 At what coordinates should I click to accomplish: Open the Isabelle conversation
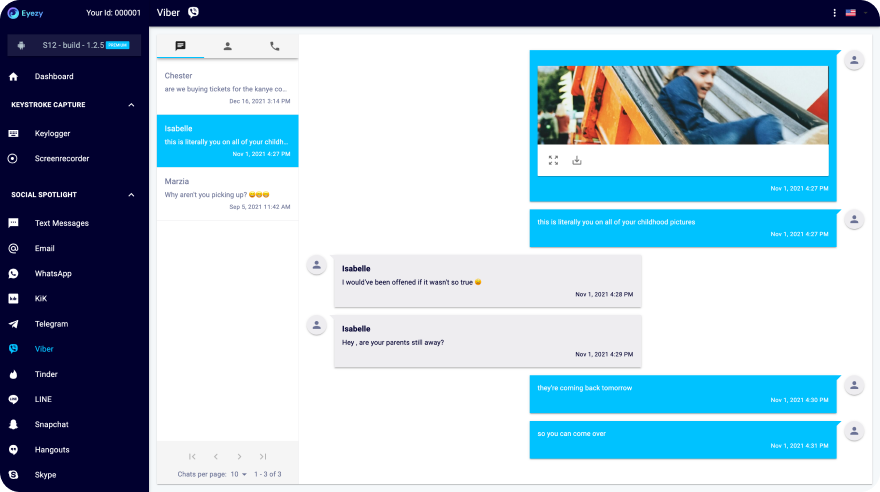(x=227, y=141)
